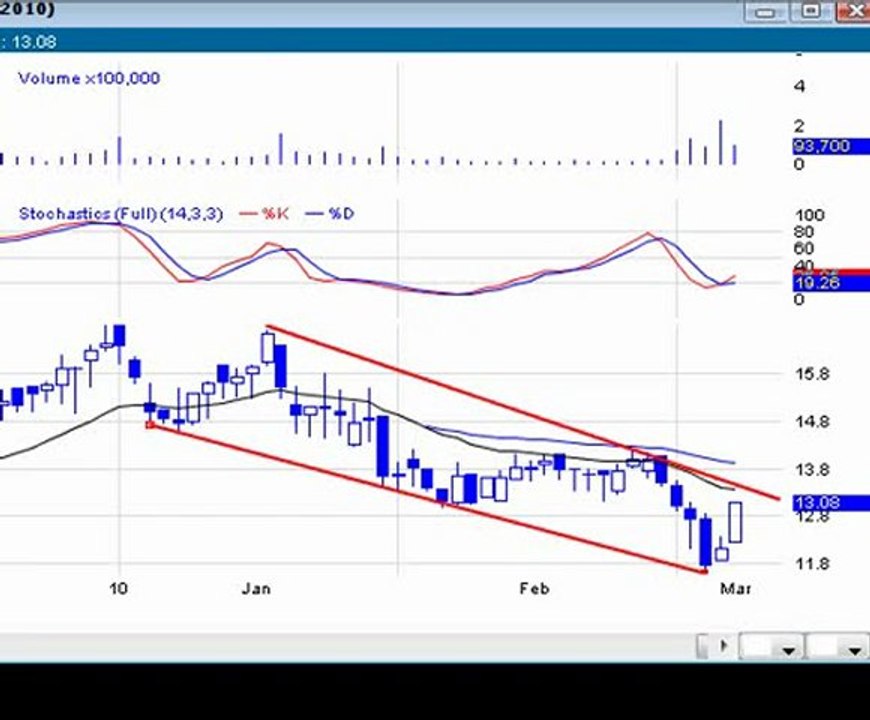The image size is (870, 720).
Task: Click the "13.08" current price tag on axis
Action: pyautogui.click(x=831, y=503)
